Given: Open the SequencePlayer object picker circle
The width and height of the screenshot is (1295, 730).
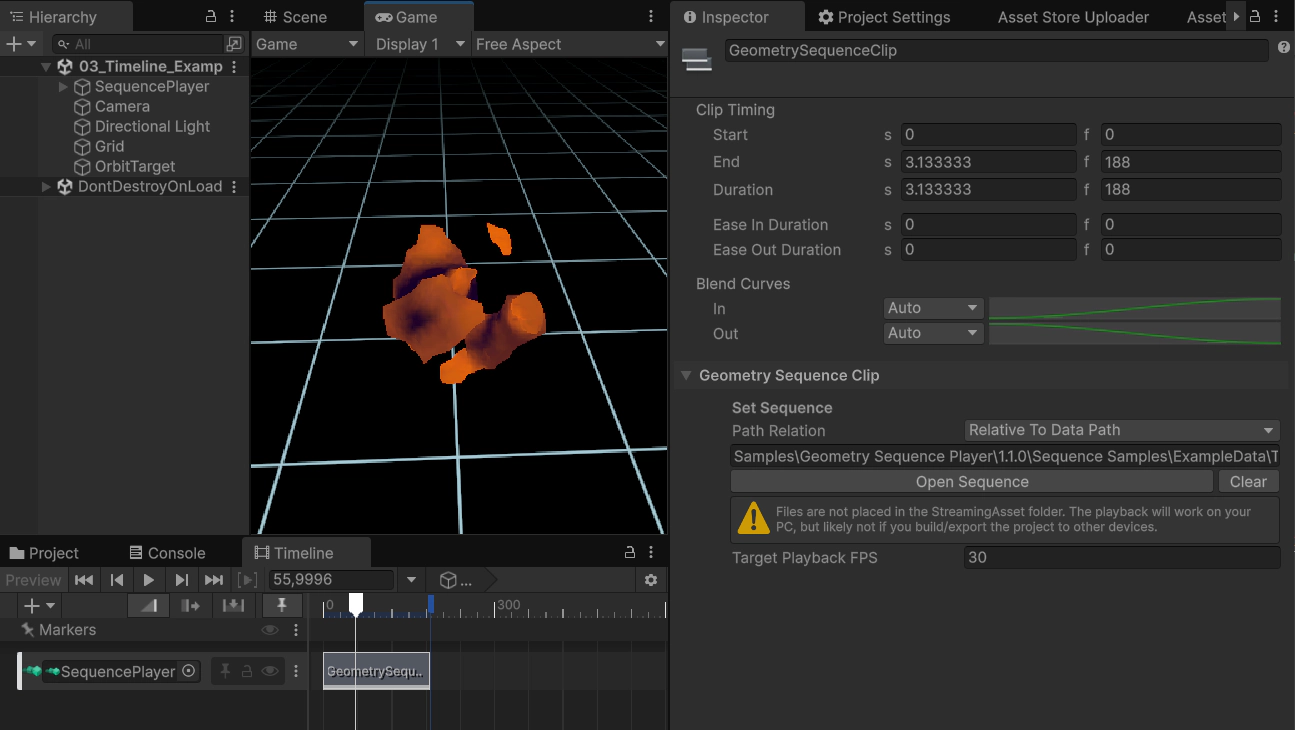Looking at the screenshot, I should point(190,671).
